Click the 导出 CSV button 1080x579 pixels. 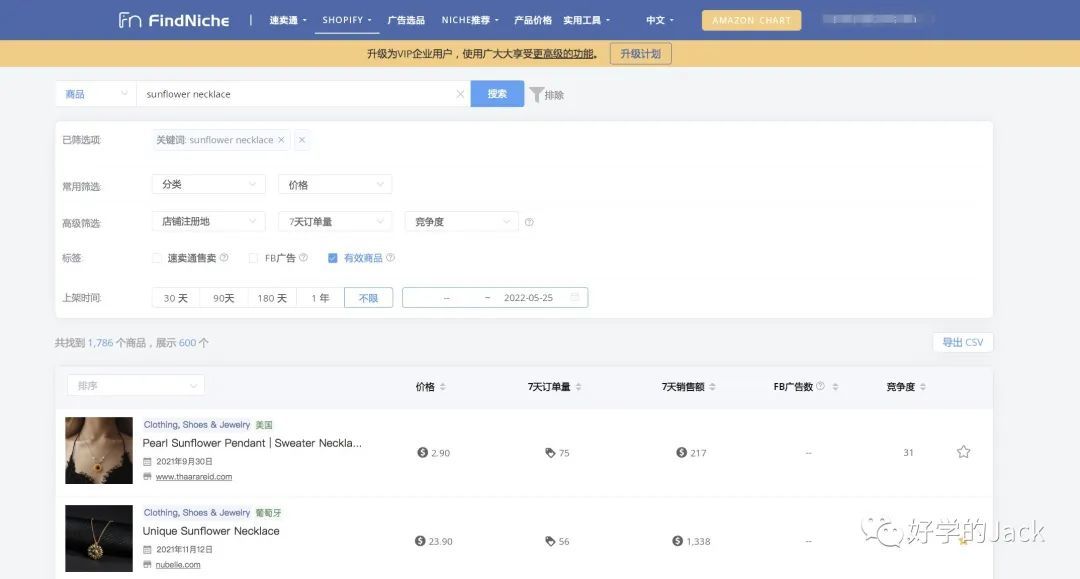point(962,342)
